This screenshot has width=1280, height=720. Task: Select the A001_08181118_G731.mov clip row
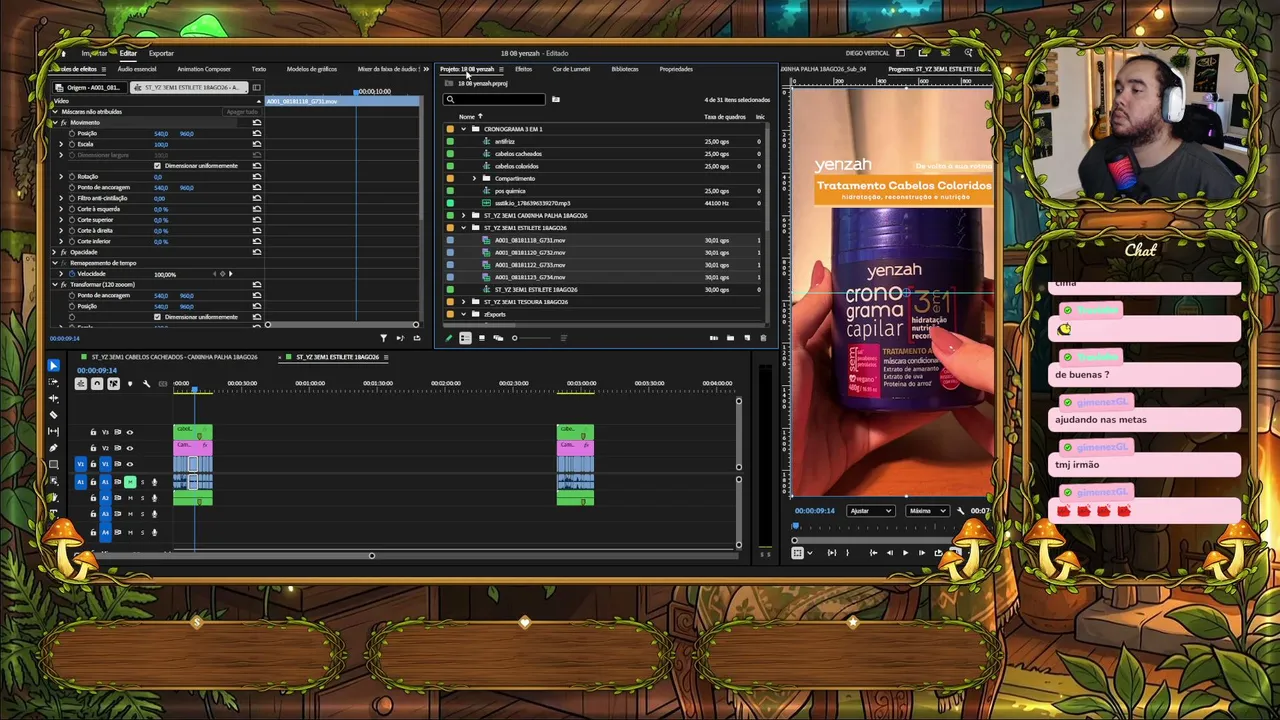click(x=607, y=240)
